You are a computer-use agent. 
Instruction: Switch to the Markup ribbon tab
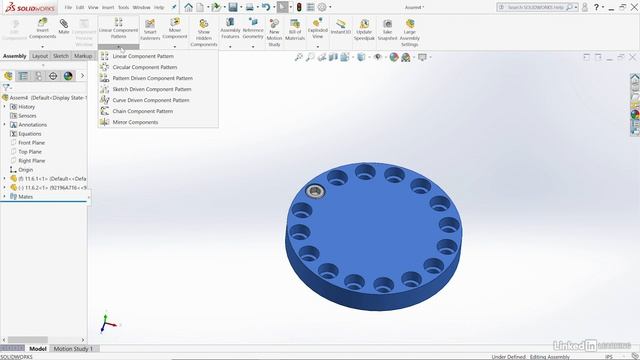pos(83,56)
